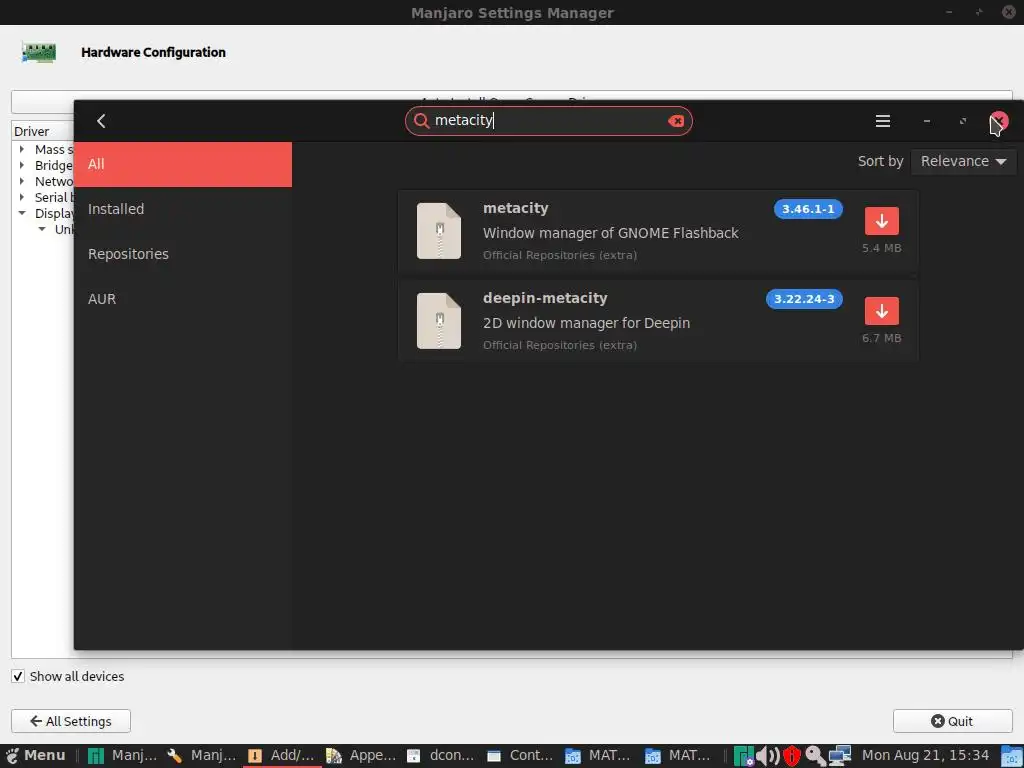The width and height of the screenshot is (1024, 768).
Task: Go back using the left chevron arrow
Action: click(x=101, y=121)
